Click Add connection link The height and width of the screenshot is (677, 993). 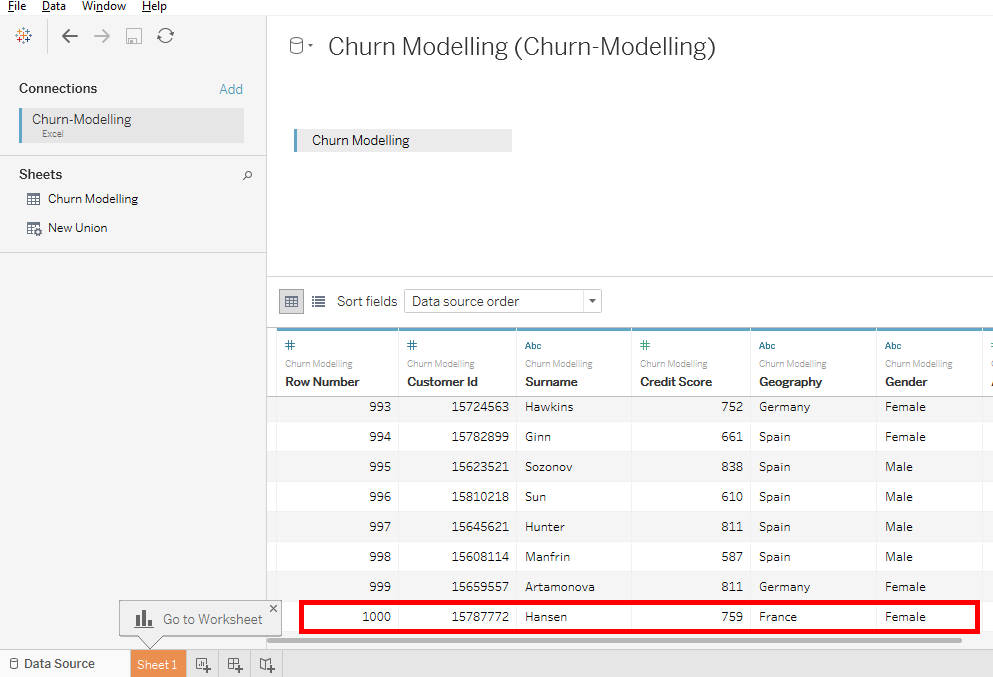point(231,89)
